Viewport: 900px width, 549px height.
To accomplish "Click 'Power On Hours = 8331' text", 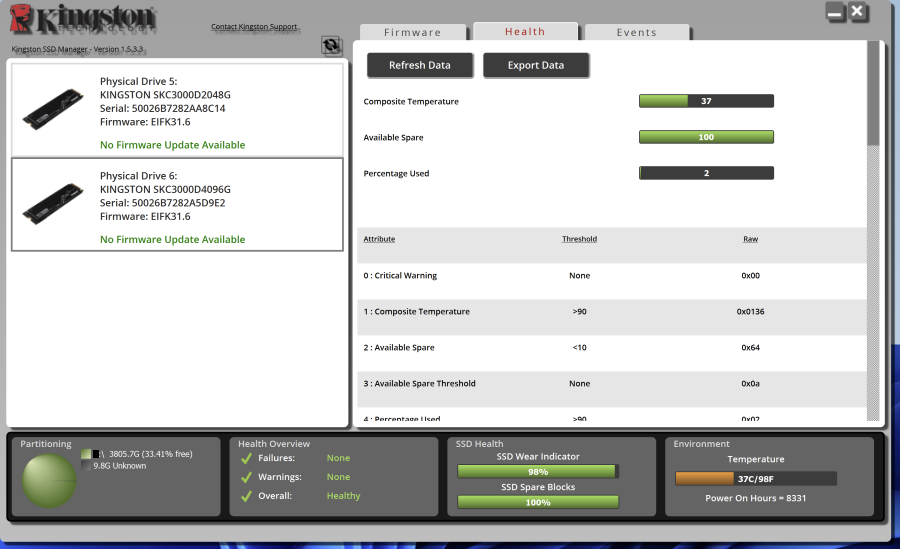I will [x=755, y=498].
